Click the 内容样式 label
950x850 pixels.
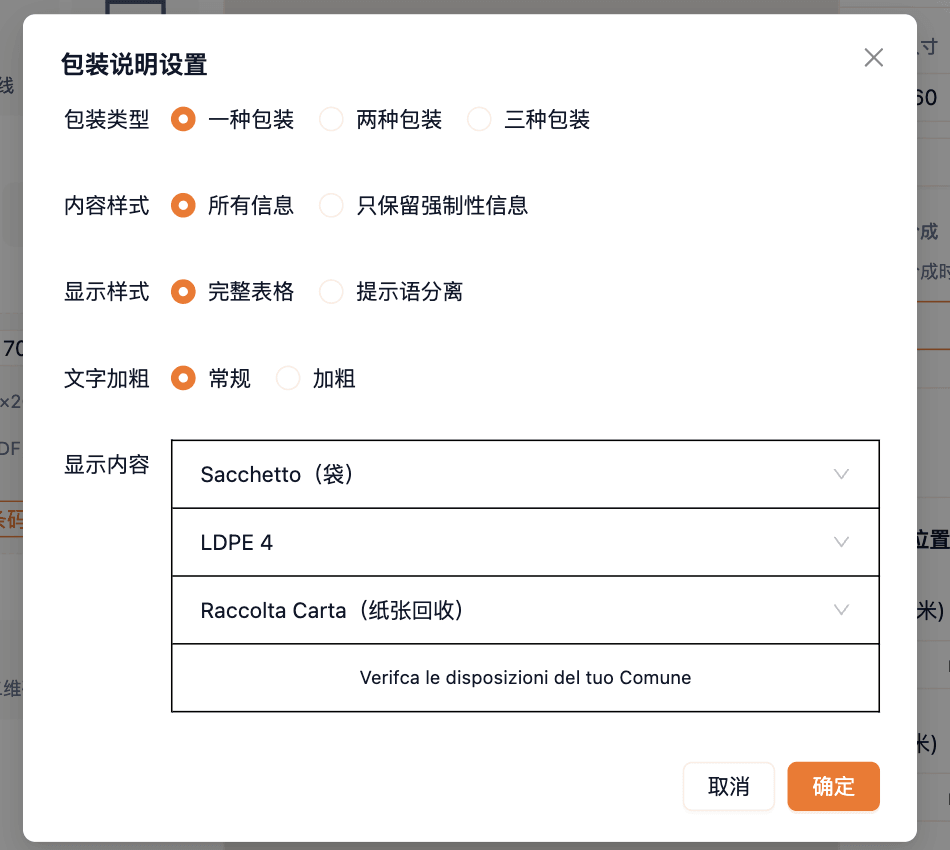[x=107, y=205]
